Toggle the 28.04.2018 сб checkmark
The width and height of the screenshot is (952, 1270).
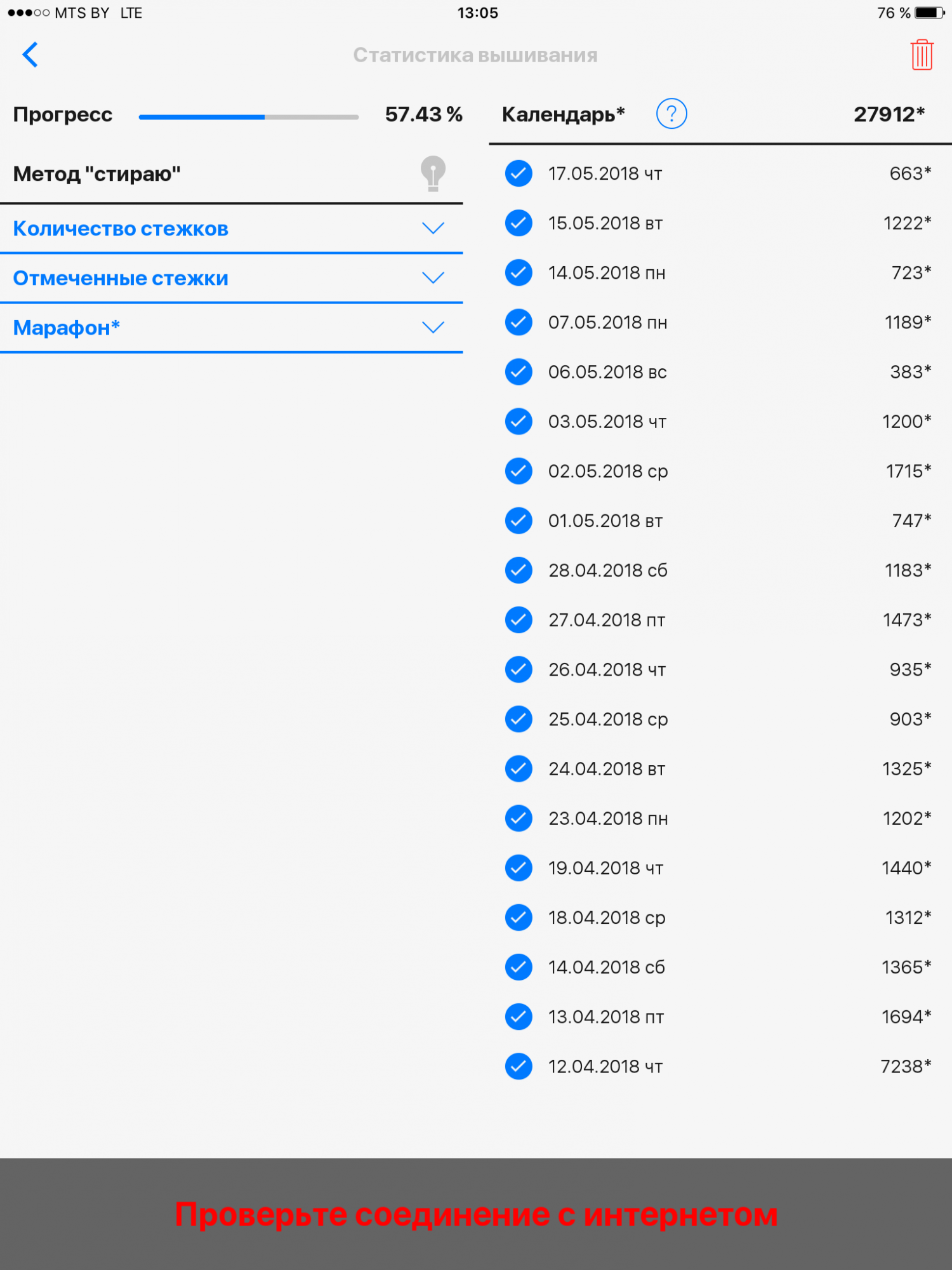click(519, 570)
